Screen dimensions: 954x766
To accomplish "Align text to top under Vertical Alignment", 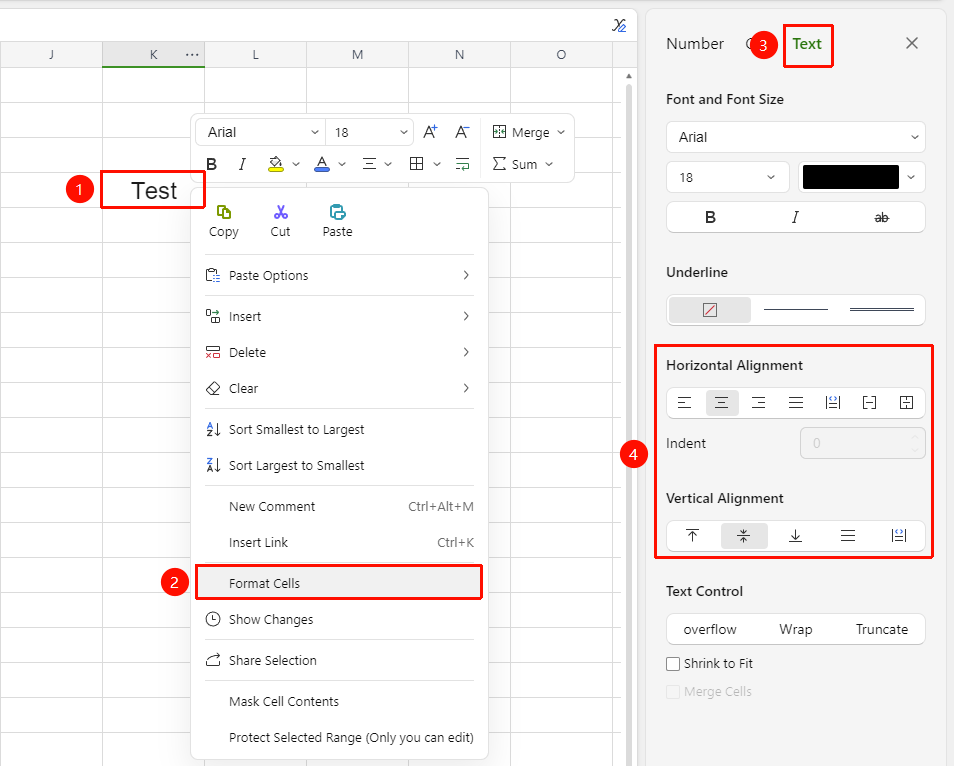I will click(x=692, y=535).
